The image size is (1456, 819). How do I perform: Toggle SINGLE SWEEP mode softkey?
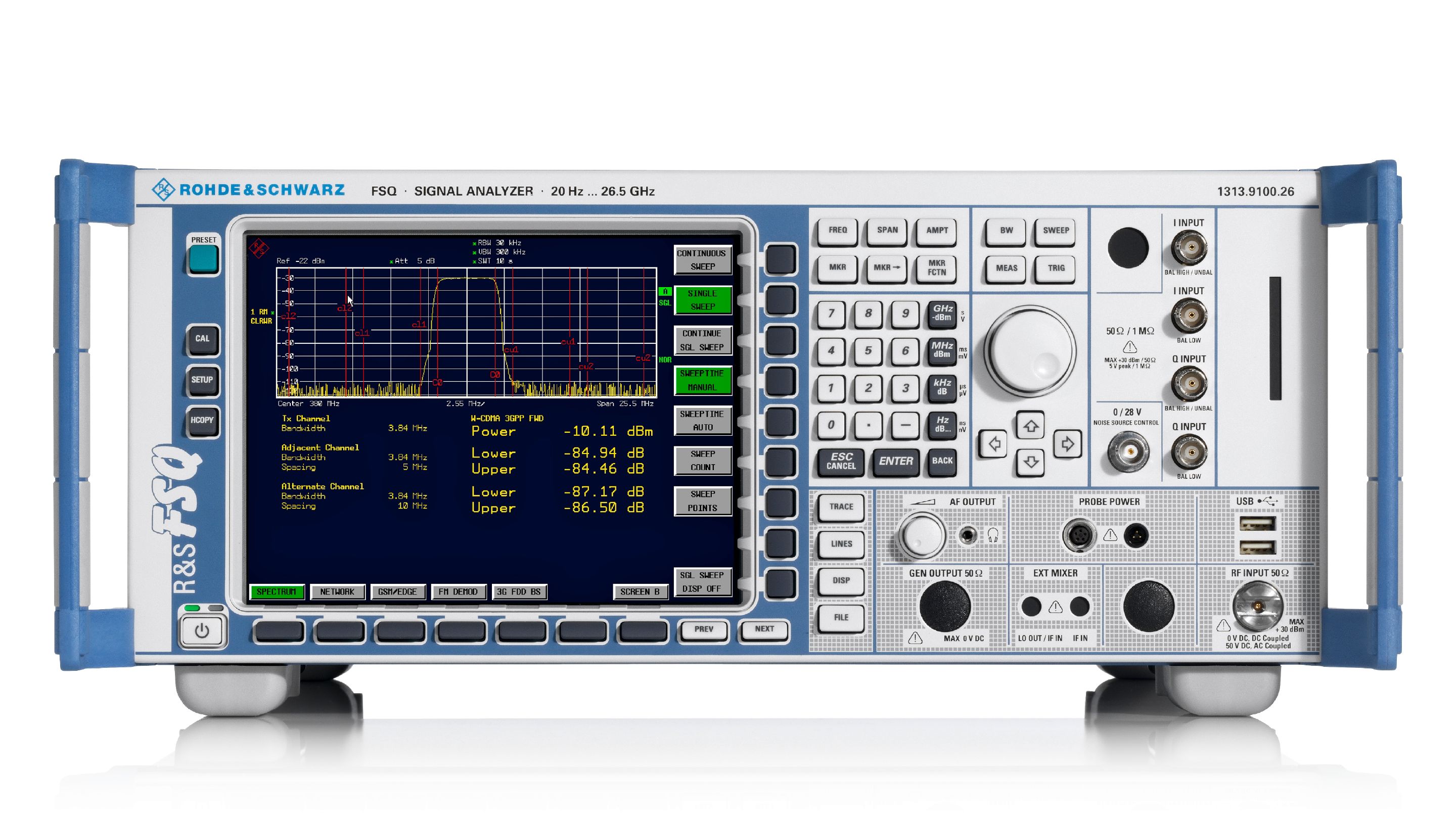(x=702, y=300)
